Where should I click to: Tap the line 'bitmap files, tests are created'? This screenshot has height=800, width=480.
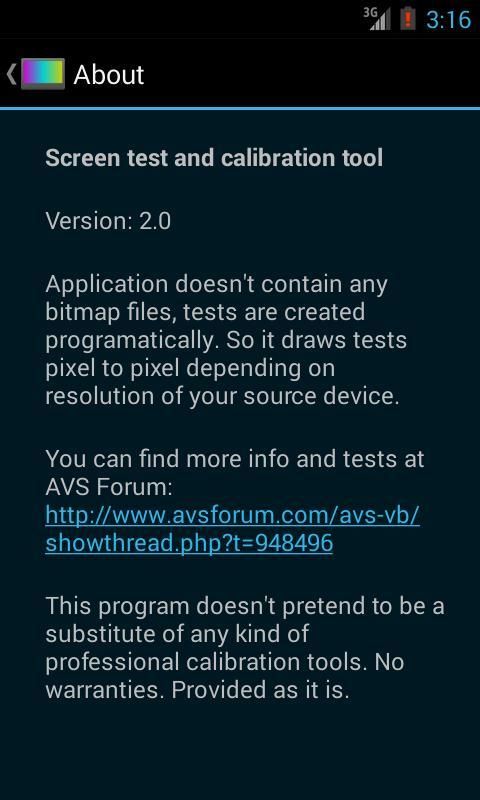point(205,312)
